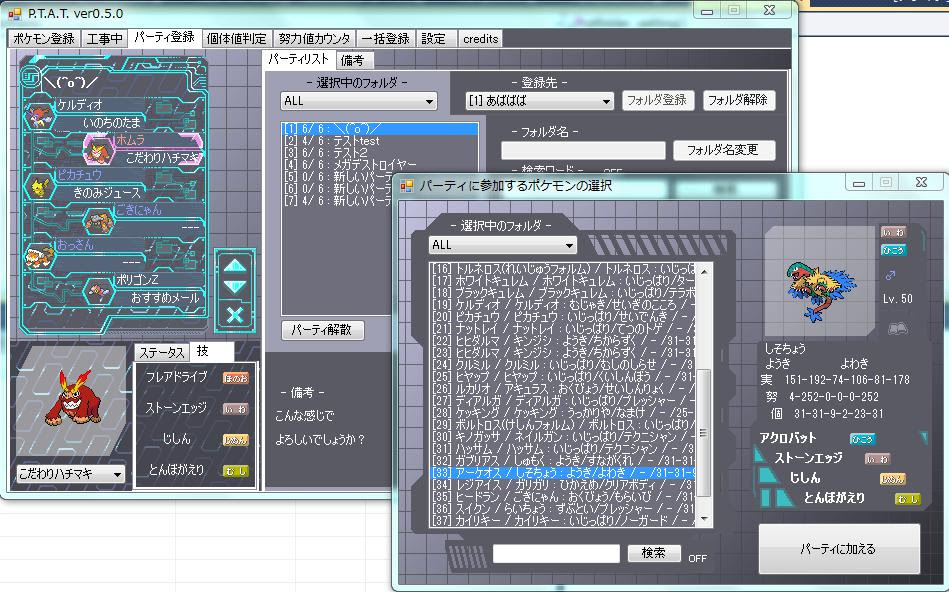This screenshot has height=592, width=949.
Task: Click the じめん badge beside dialog じしん
Action: [892, 479]
